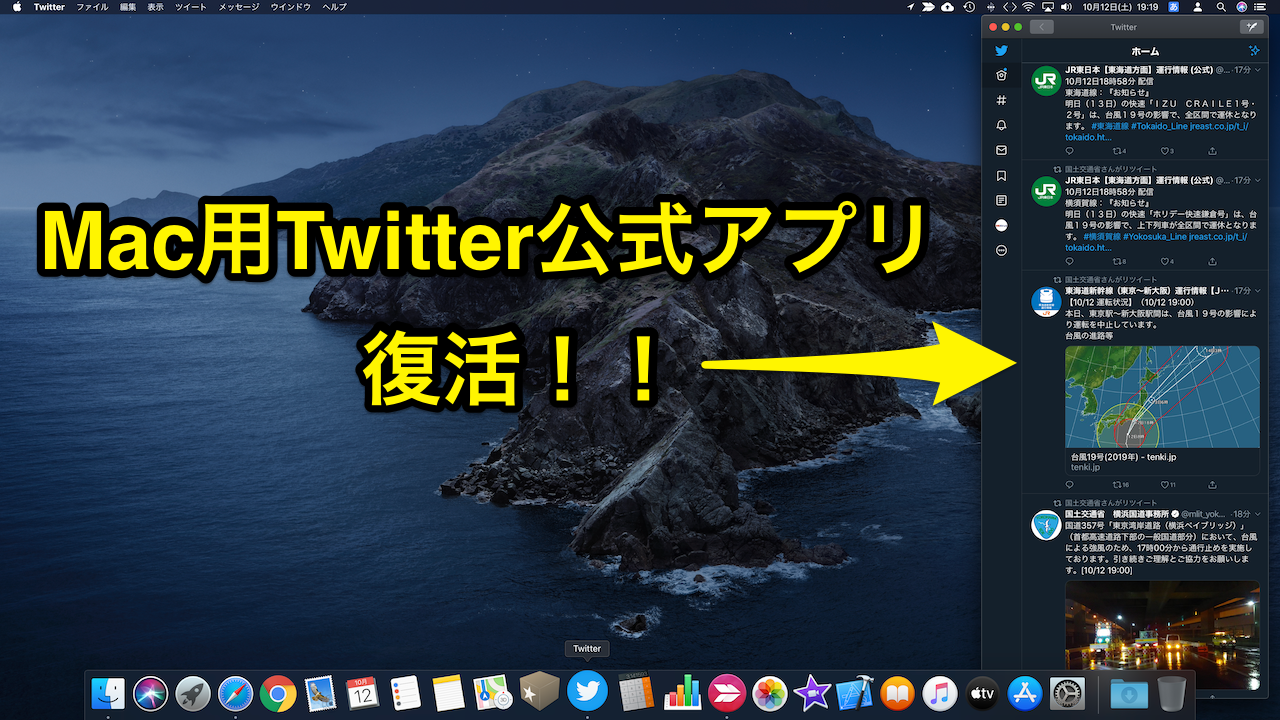Go back using the Twitter title bar arrow
1280x720 pixels.
(1041, 27)
